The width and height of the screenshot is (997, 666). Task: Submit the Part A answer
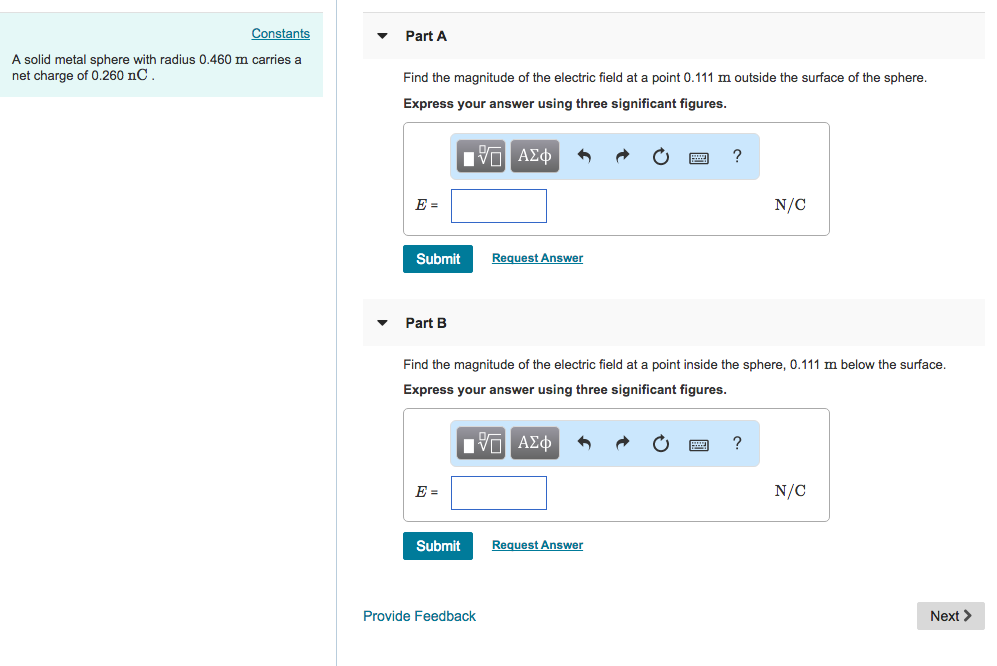438,259
